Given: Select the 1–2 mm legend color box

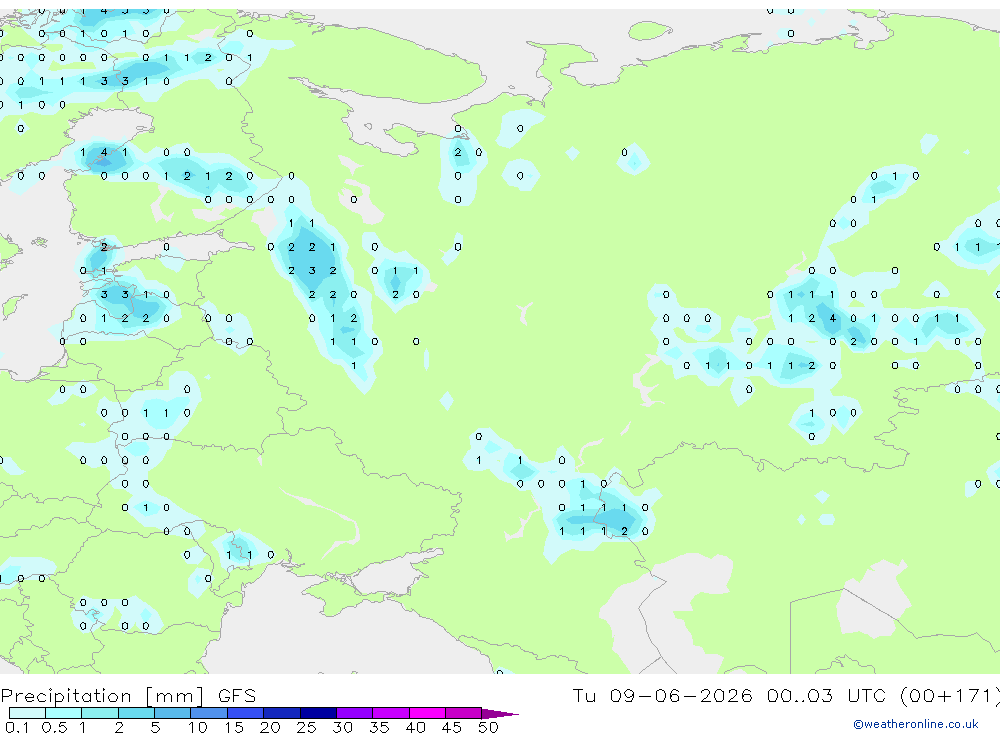Looking at the screenshot, I should [x=100, y=713].
